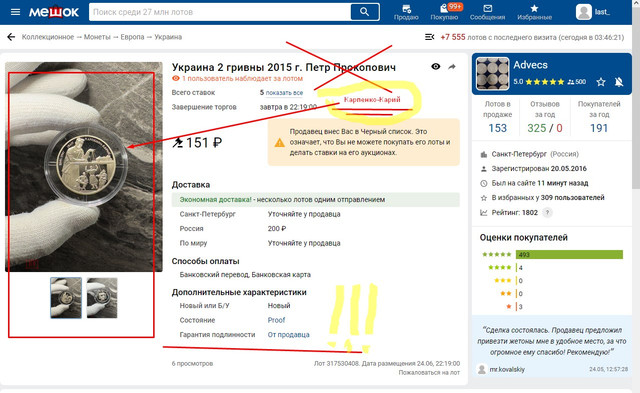Screen dimensions: 640x393
Task: Open the Продаю section
Action: pyautogui.click(x=406, y=12)
